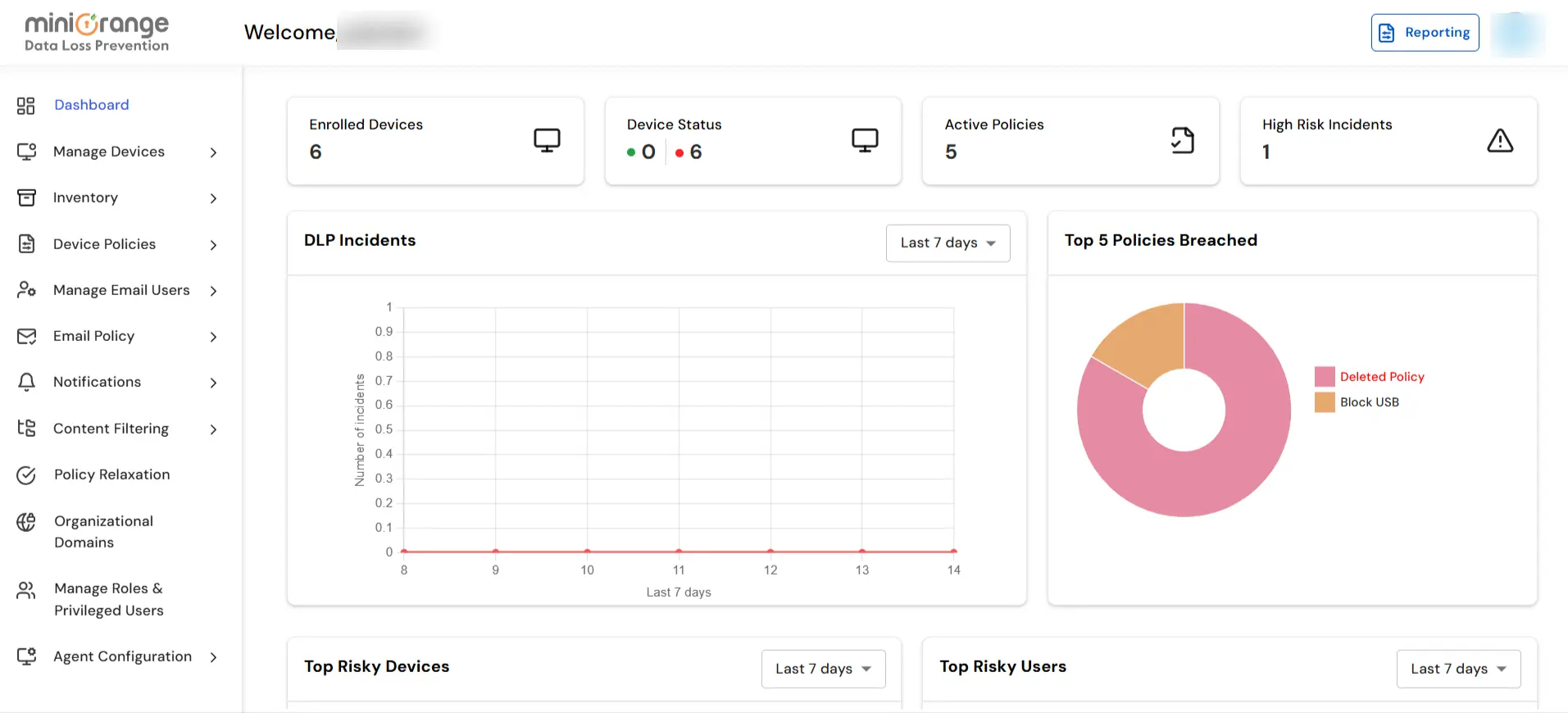1568x713 pixels.
Task: Click the Agent Configuration monitor-gear icon
Action: [x=26, y=656]
